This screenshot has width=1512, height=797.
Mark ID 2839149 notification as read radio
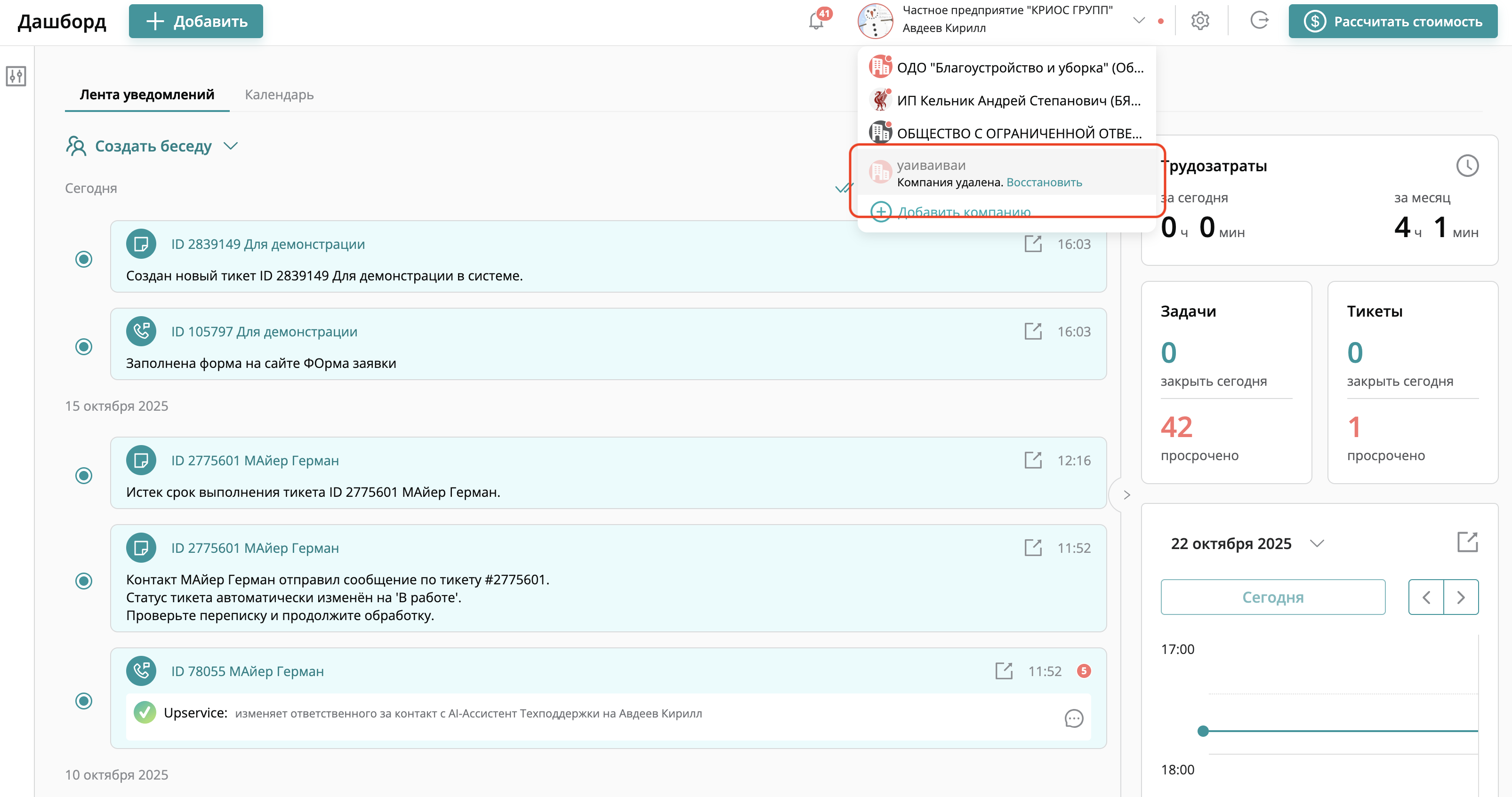84,259
